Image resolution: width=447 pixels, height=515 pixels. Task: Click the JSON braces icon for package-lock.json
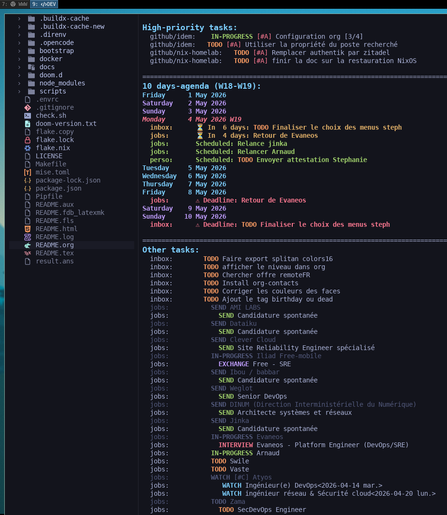point(28,180)
